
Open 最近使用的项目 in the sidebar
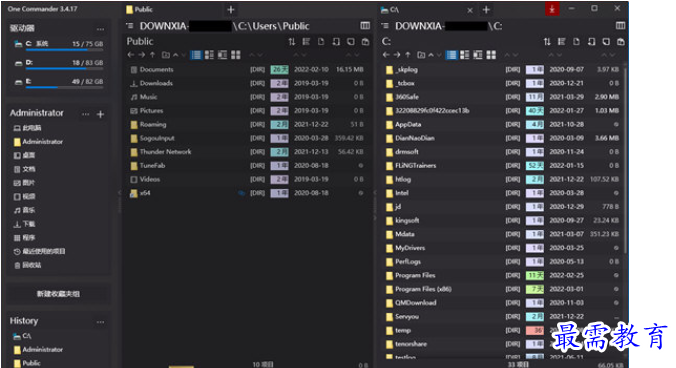coord(40,251)
